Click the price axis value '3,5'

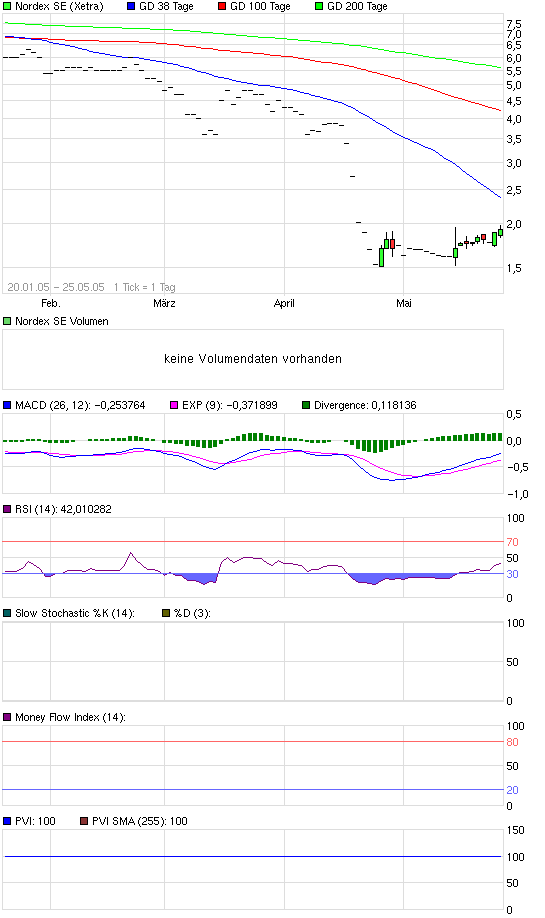pyautogui.click(x=514, y=139)
